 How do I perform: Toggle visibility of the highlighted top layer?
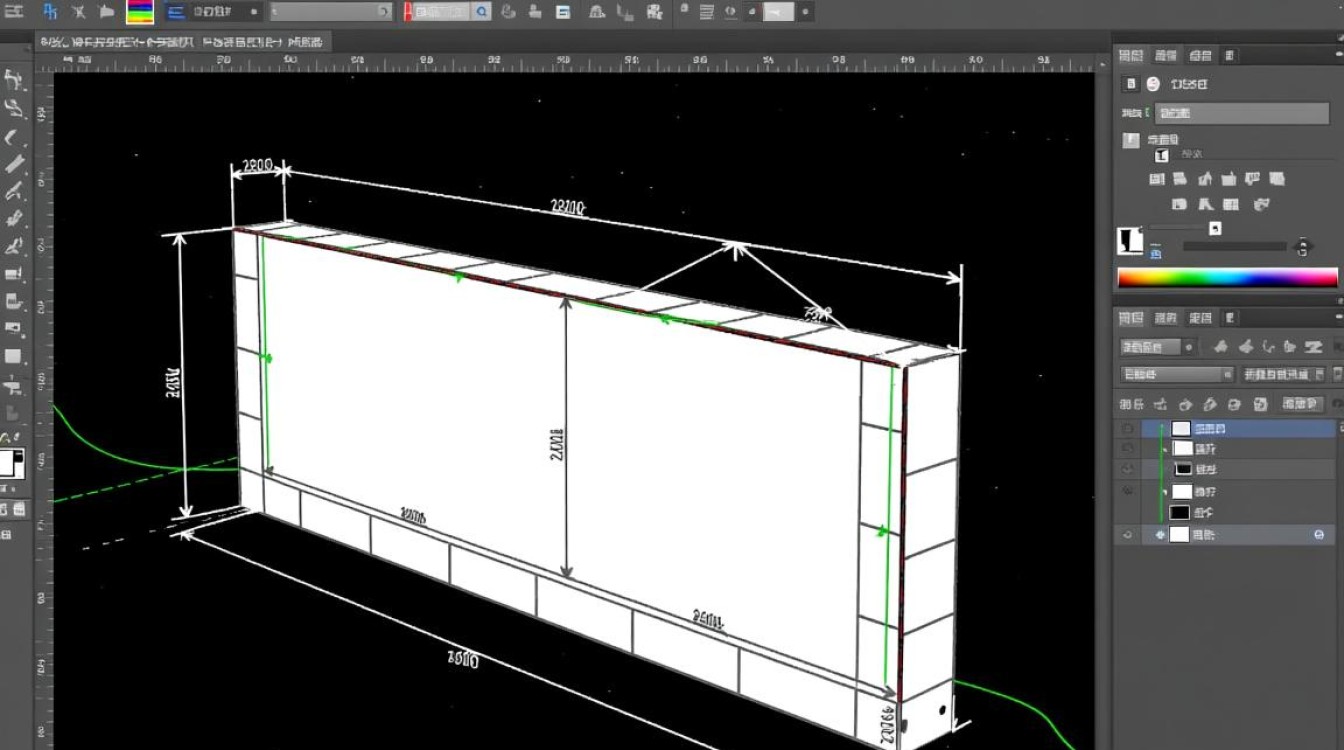[1128, 428]
